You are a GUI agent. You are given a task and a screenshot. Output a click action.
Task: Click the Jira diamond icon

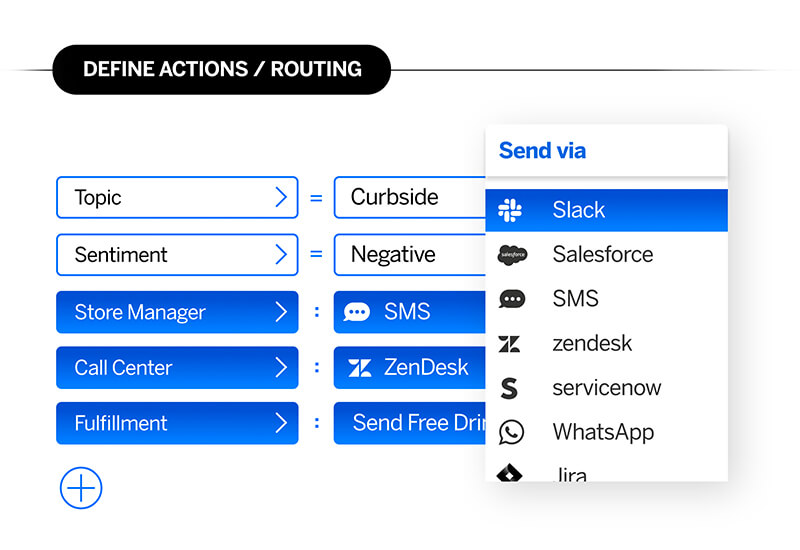click(509, 473)
